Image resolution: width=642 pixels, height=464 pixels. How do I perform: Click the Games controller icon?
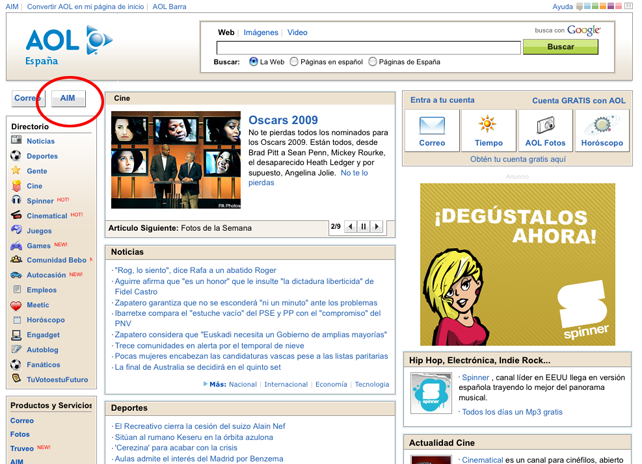[x=16, y=245]
